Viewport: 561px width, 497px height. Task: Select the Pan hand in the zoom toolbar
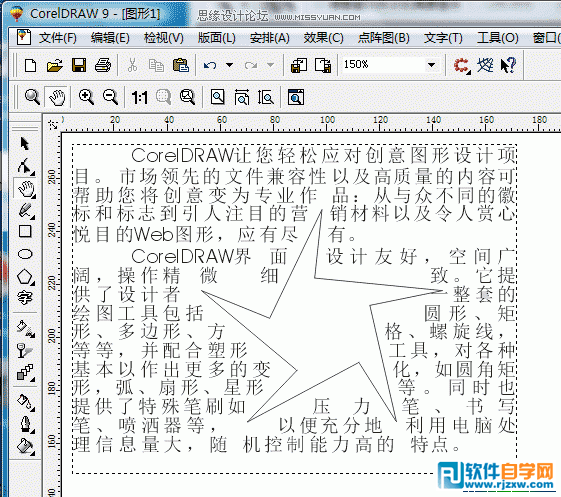pos(57,97)
